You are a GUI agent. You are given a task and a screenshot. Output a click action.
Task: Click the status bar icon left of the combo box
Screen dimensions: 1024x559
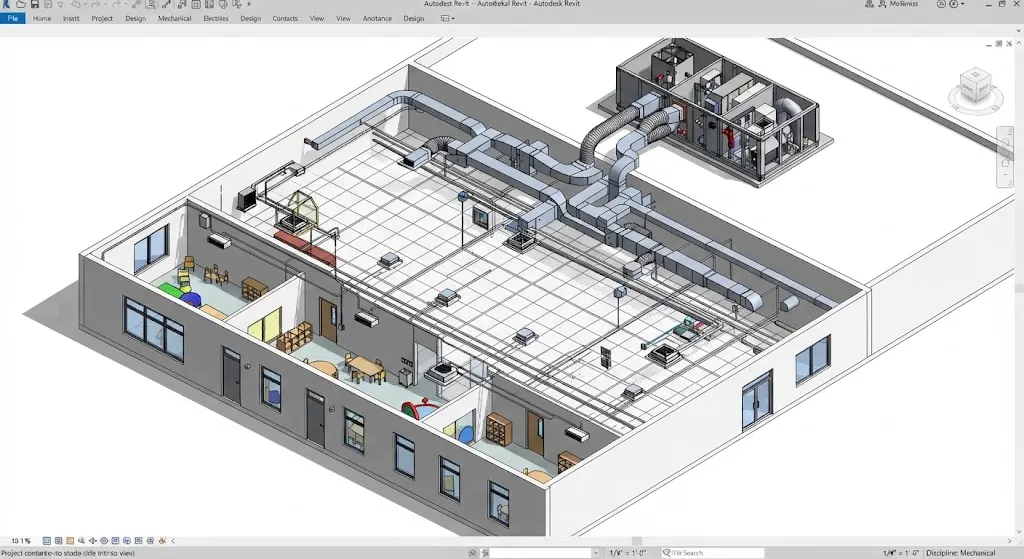coord(472,553)
